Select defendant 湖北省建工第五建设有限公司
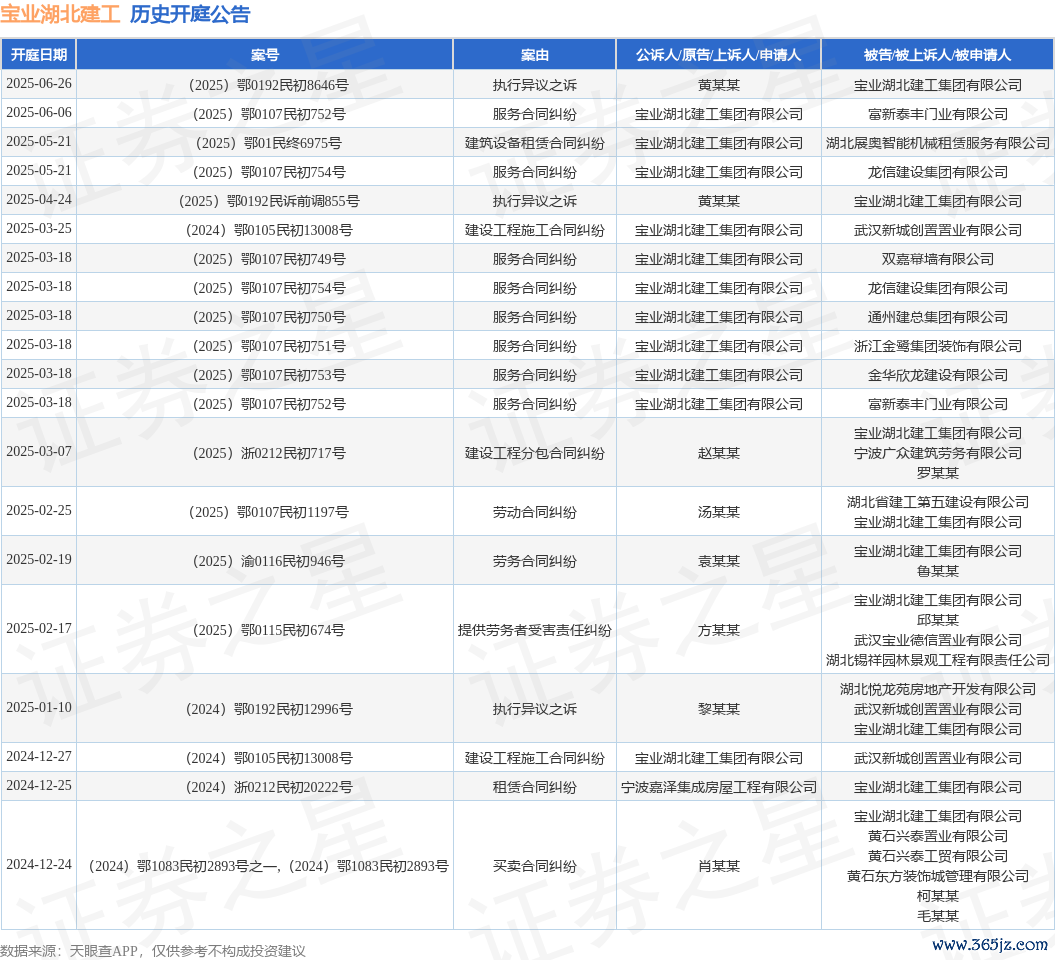1055x960 pixels. [x=937, y=502]
